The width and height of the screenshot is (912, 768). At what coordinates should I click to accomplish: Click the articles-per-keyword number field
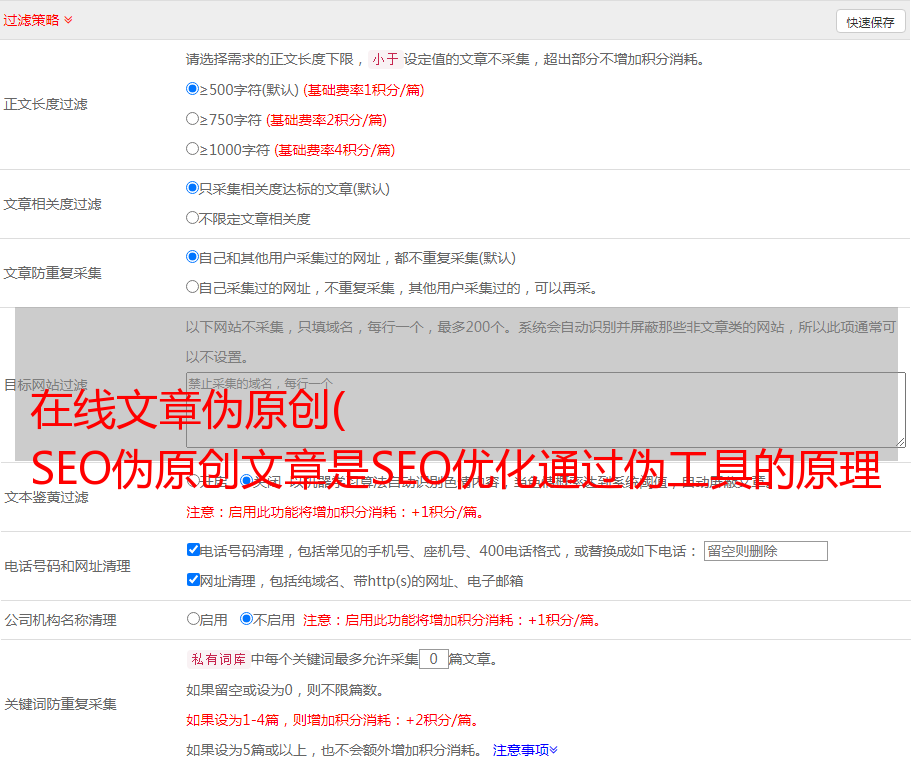point(433,659)
